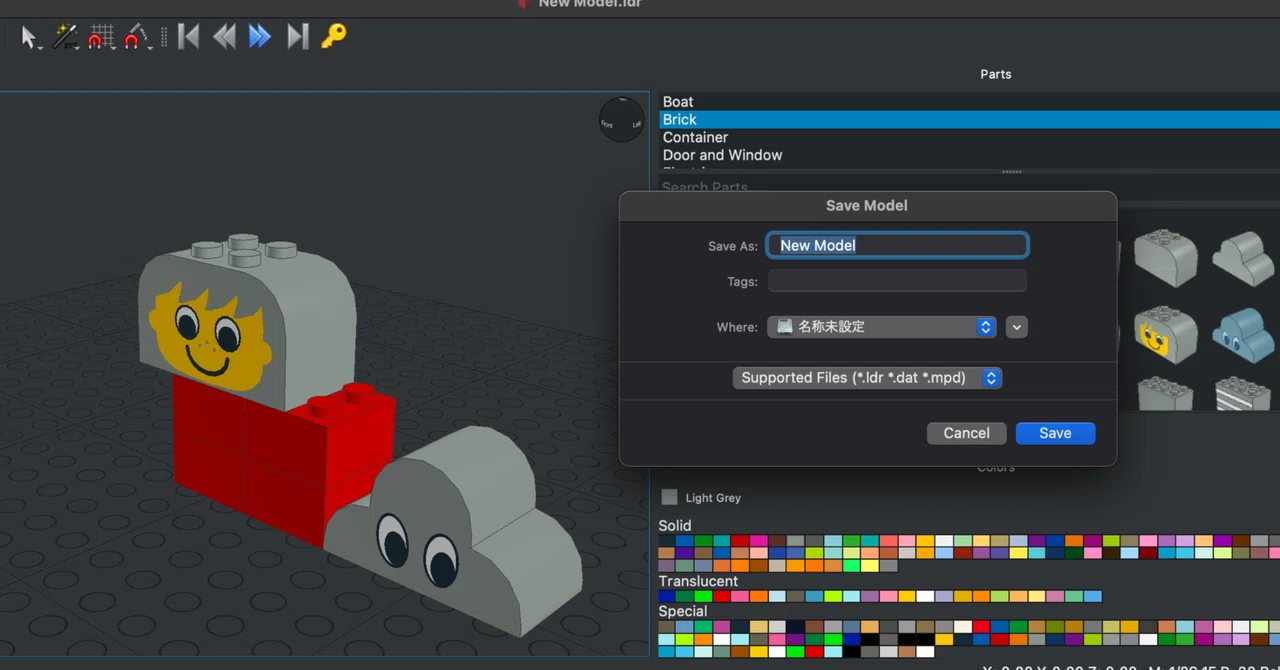Open dropdown arrow beside selection arrow tool

[x=40, y=46]
